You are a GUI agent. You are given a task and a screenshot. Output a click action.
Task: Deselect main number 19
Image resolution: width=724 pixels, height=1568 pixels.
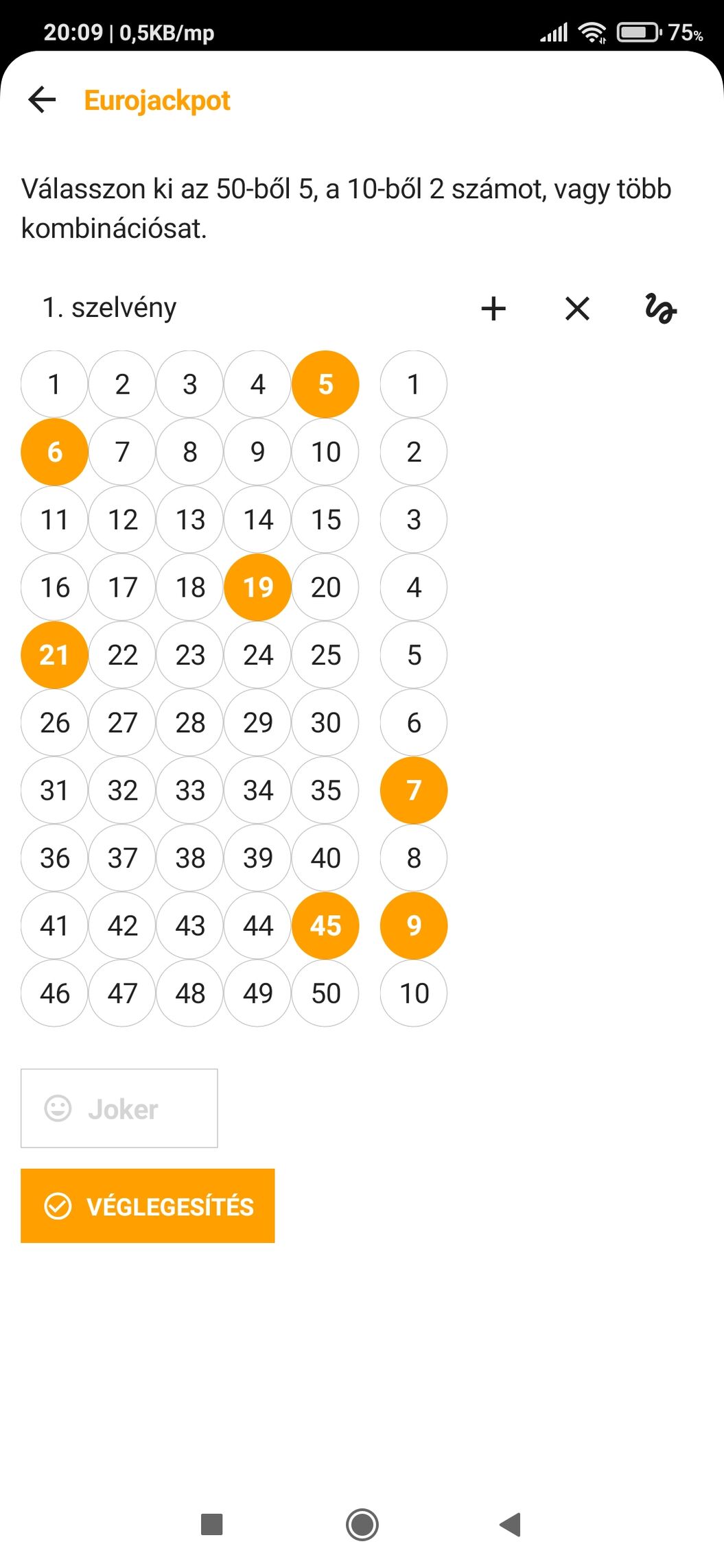coord(258,587)
